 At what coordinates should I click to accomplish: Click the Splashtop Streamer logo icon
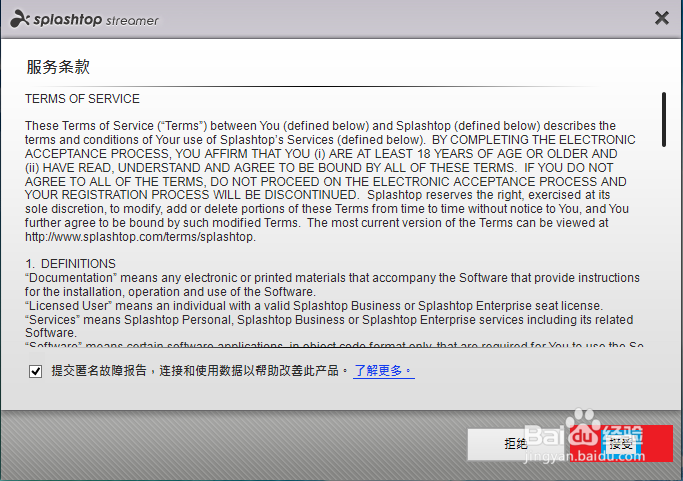point(20,19)
